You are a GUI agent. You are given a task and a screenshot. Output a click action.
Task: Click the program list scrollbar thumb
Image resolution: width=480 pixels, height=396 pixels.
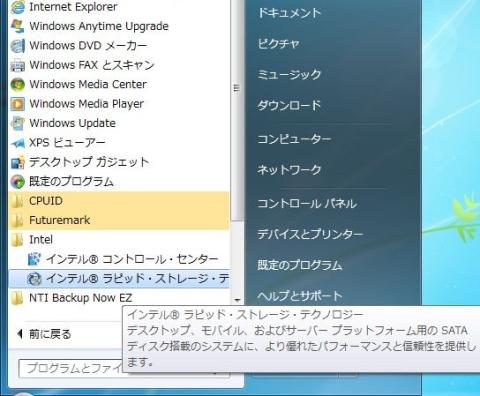(x=237, y=110)
